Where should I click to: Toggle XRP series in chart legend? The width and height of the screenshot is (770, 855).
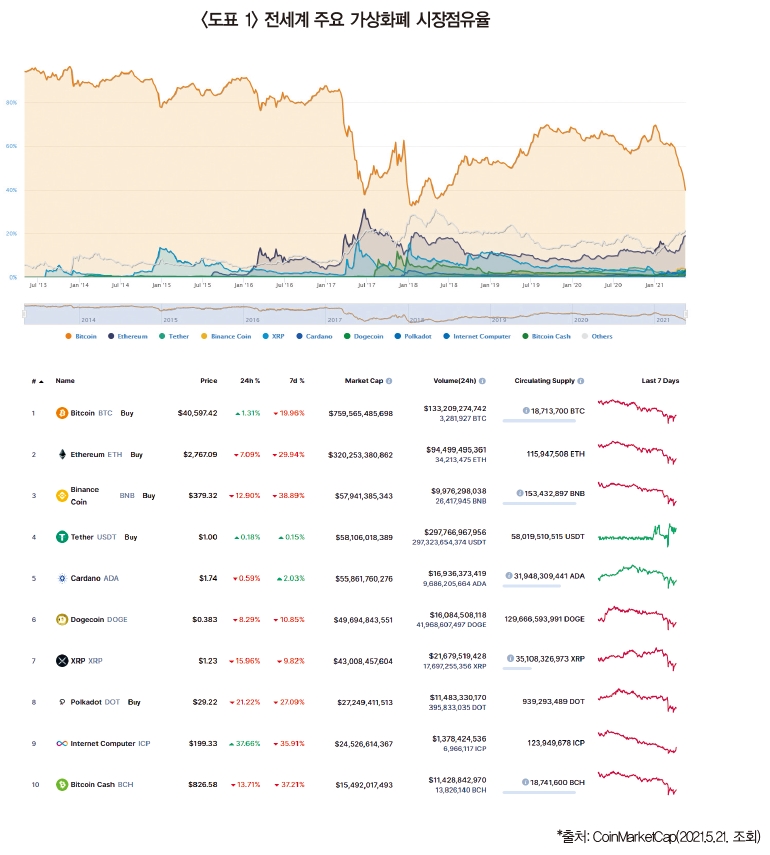pyautogui.click(x=274, y=336)
